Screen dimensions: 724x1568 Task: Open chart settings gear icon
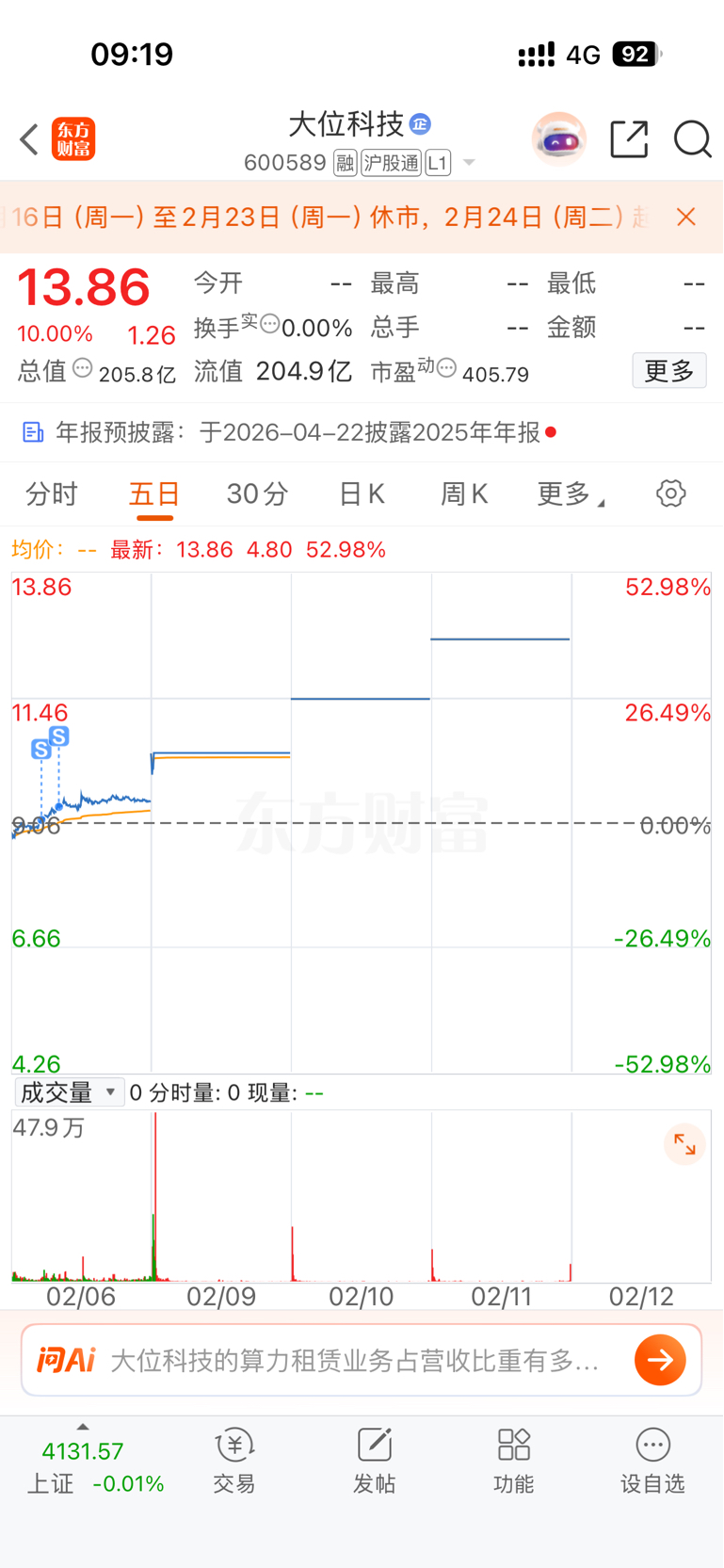pos(671,493)
